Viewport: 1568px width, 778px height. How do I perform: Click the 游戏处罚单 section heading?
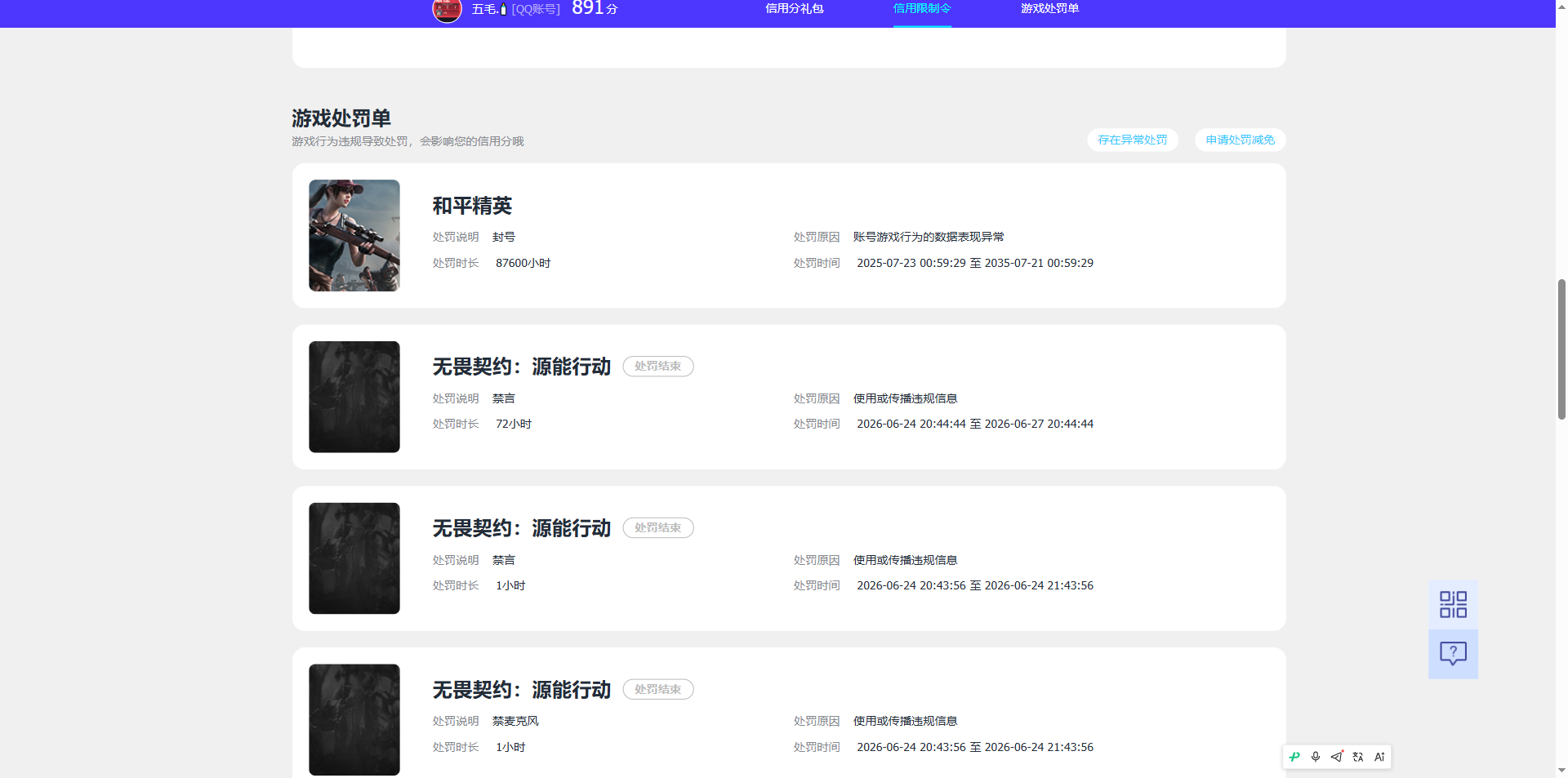pos(341,118)
